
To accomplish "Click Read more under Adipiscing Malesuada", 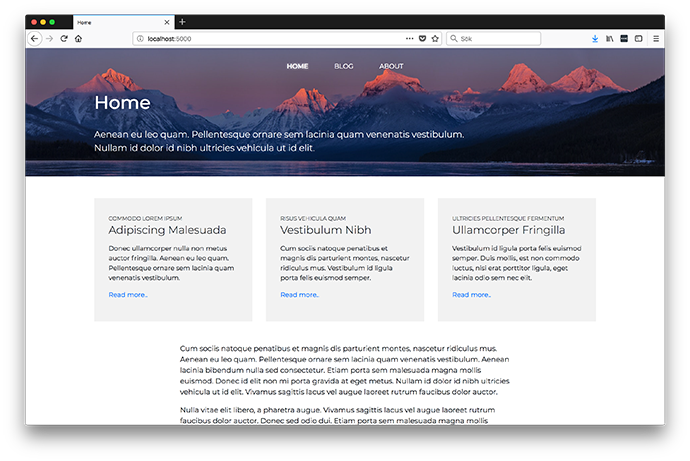I will 128,295.
